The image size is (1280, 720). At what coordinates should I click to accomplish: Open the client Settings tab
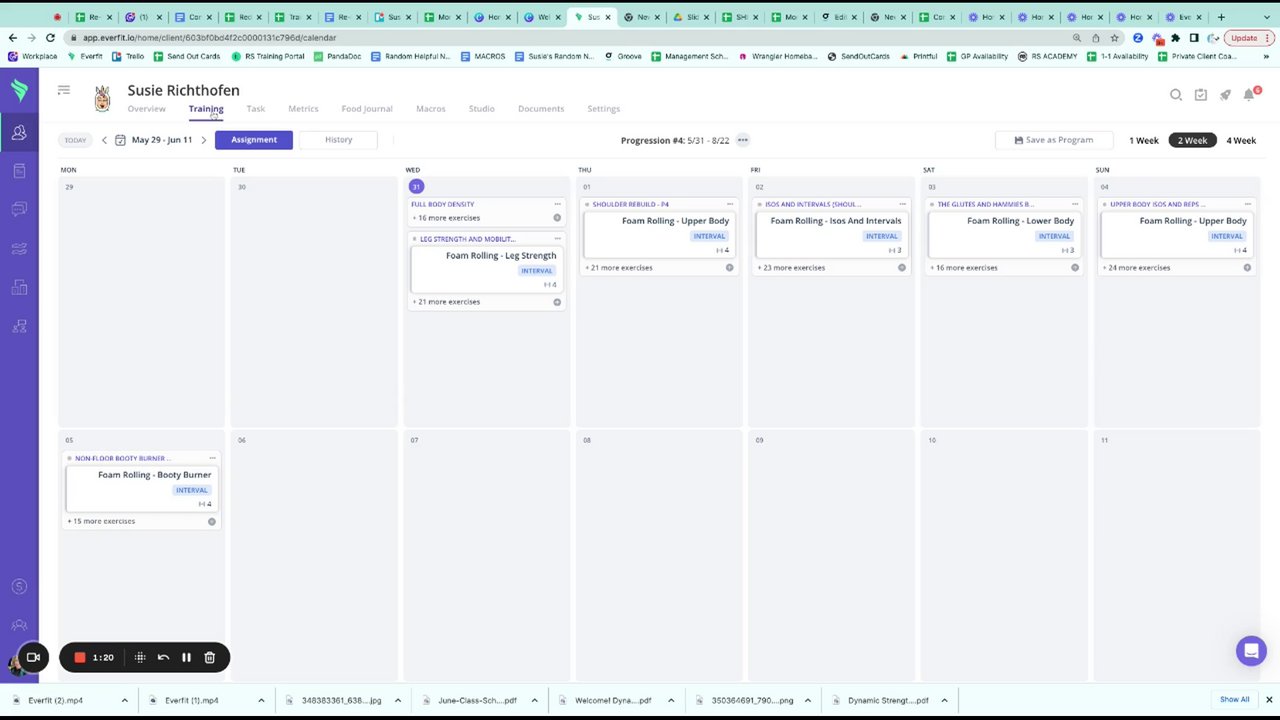pyautogui.click(x=603, y=109)
